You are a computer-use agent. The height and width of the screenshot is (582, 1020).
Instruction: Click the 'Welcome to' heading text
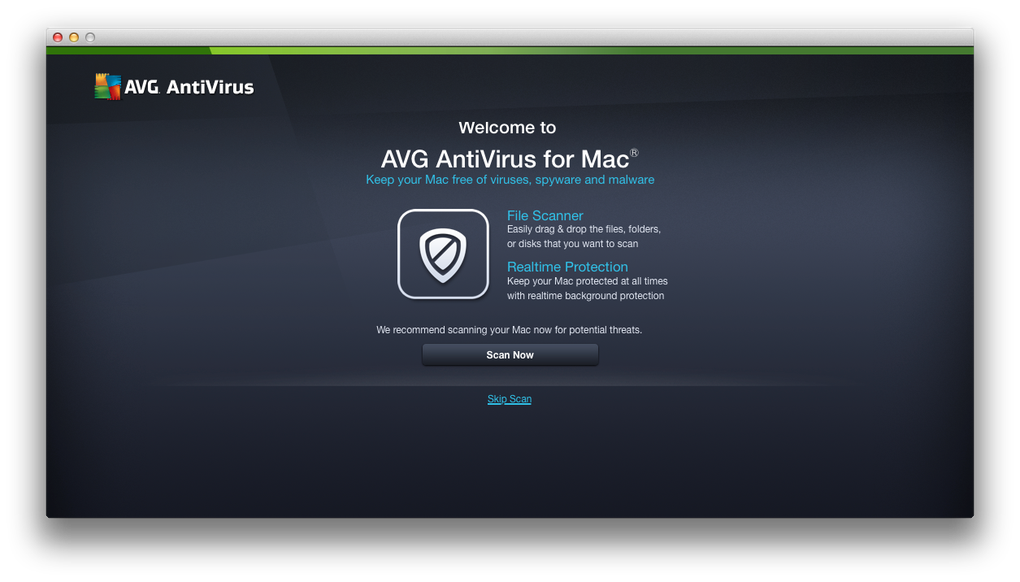507,127
